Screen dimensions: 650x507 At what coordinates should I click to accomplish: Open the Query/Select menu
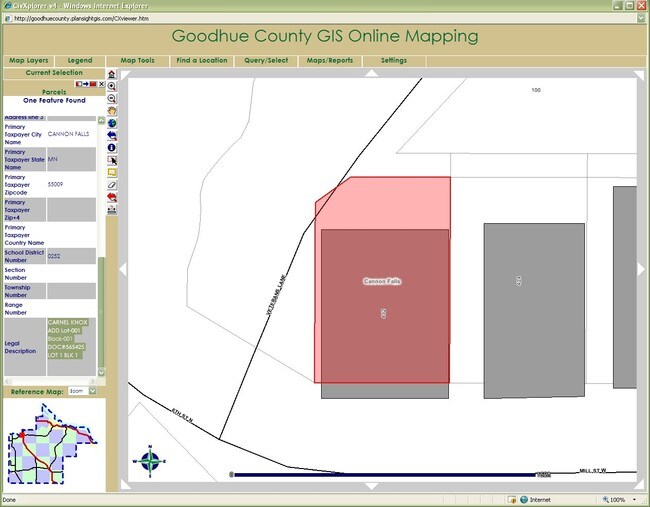pos(266,61)
